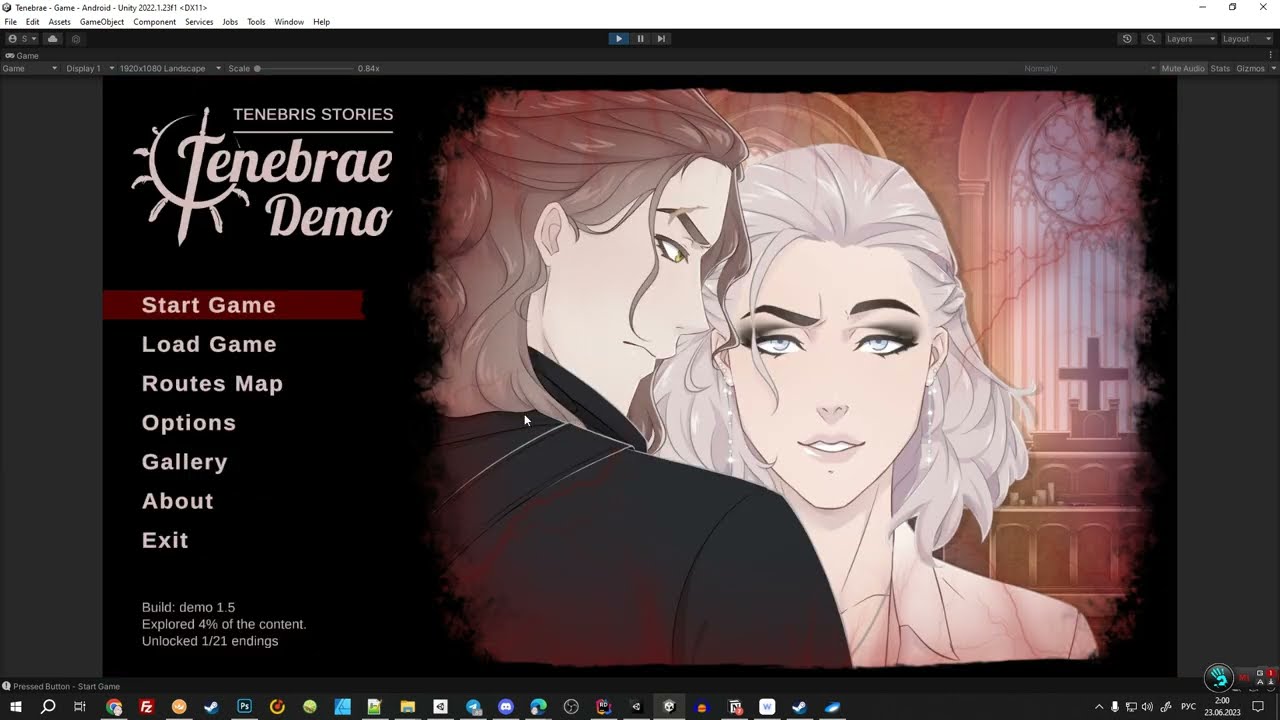
Task: Toggle Mute Audio in Game view
Action: (1183, 68)
